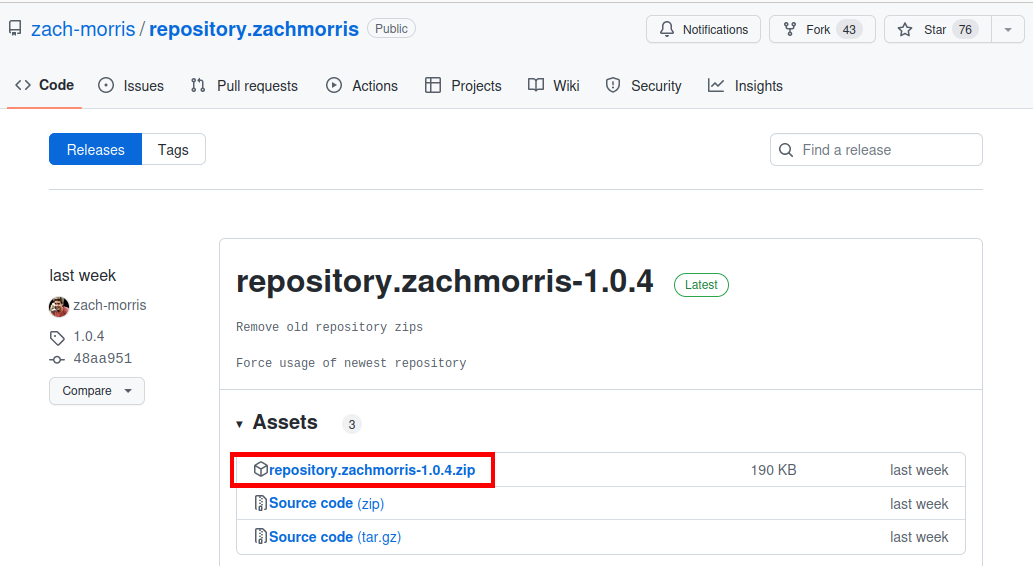Viewport: 1033px width, 566px height.
Task: Download Source code (tar.gz)
Action: pyautogui.click(x=335, y=537)
